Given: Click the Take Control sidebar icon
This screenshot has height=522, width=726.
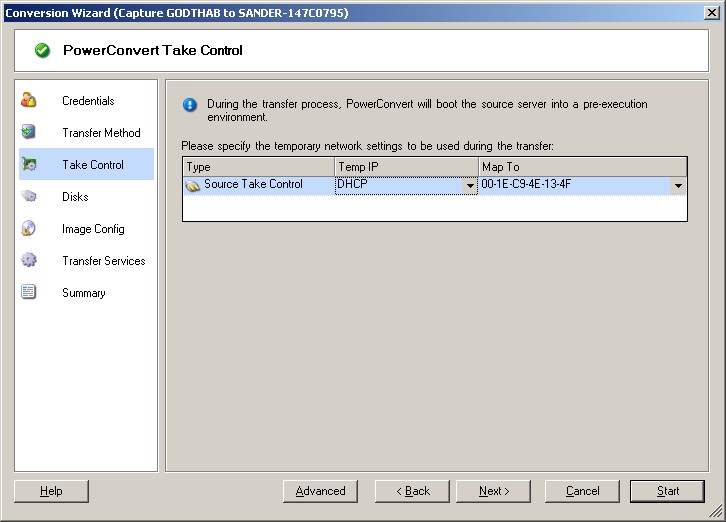Looking at the screenshot, I should pos(29,164).
